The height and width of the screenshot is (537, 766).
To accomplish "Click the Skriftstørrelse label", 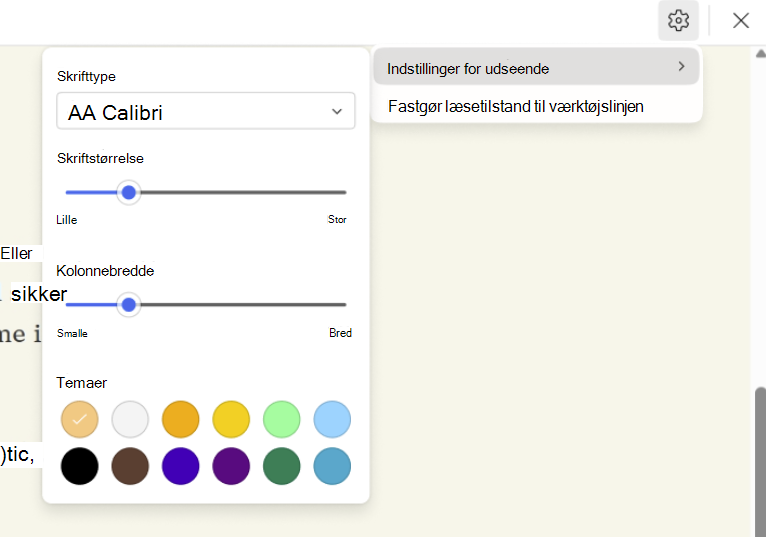I will click(100, 158).
